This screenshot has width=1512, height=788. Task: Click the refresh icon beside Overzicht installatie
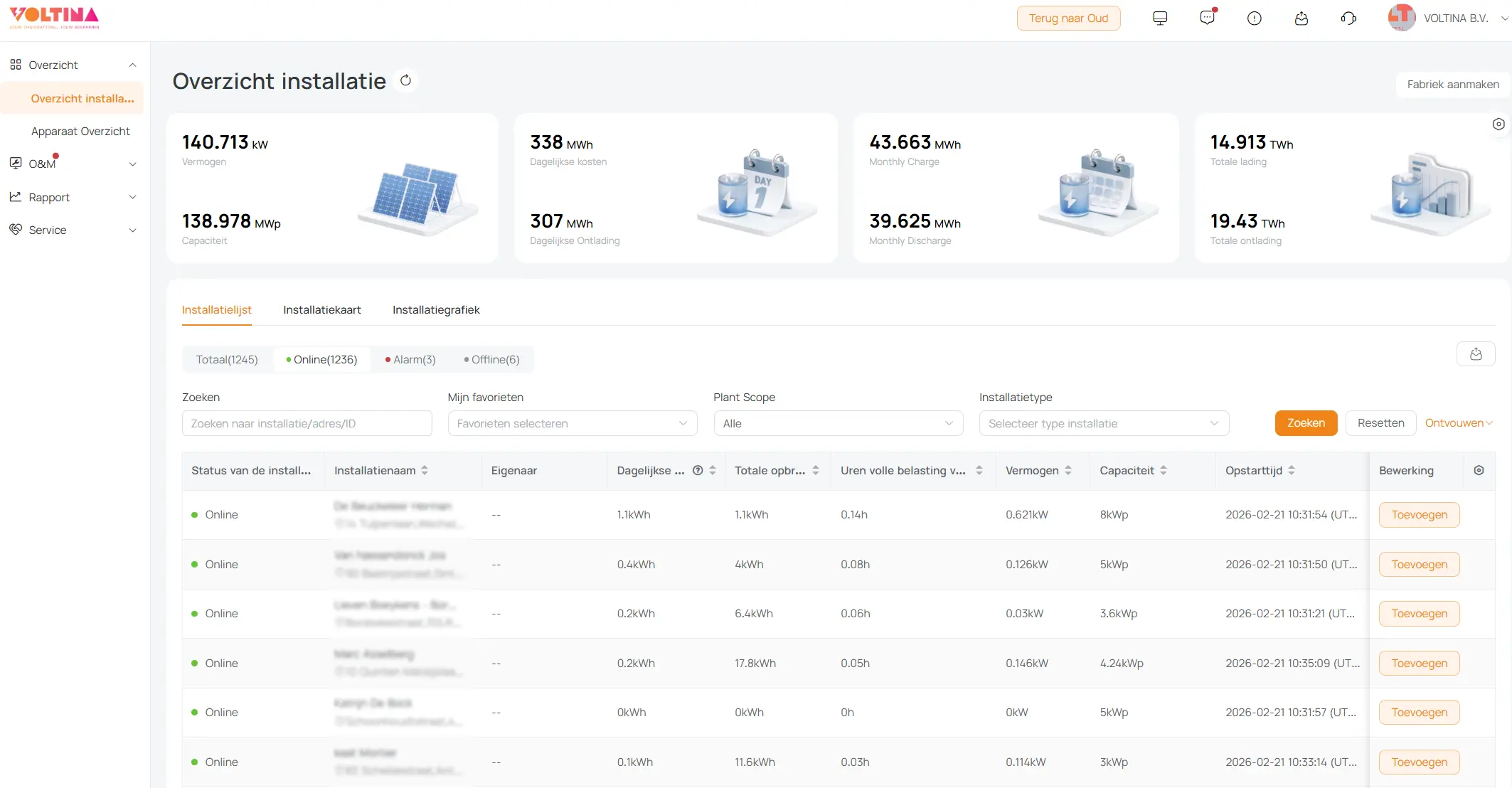point(405,80)
